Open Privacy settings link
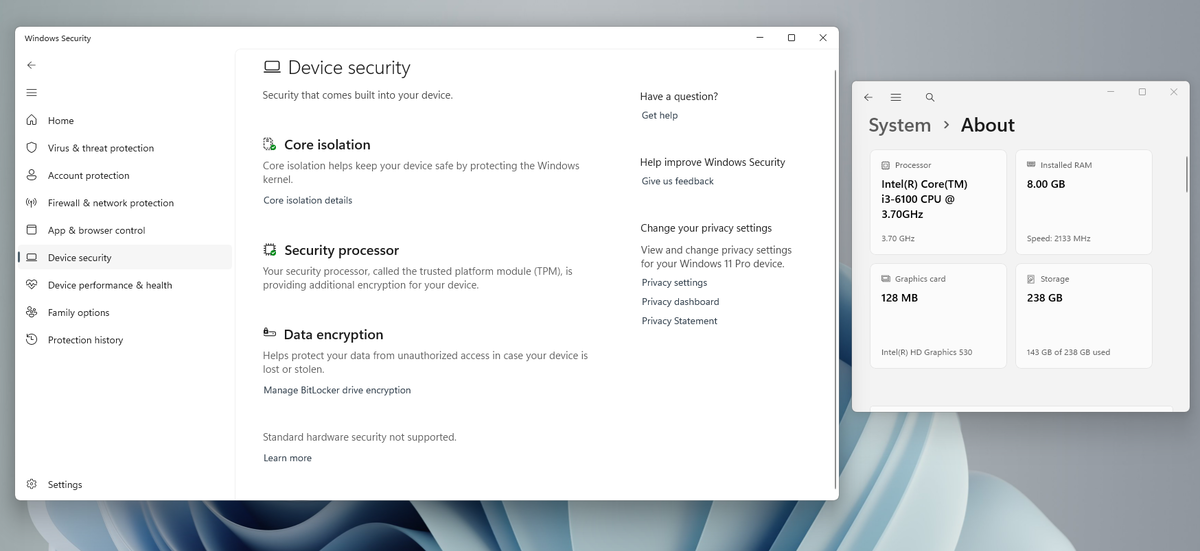The height and width of the screenshot is (551, 1200). [675, 282]
